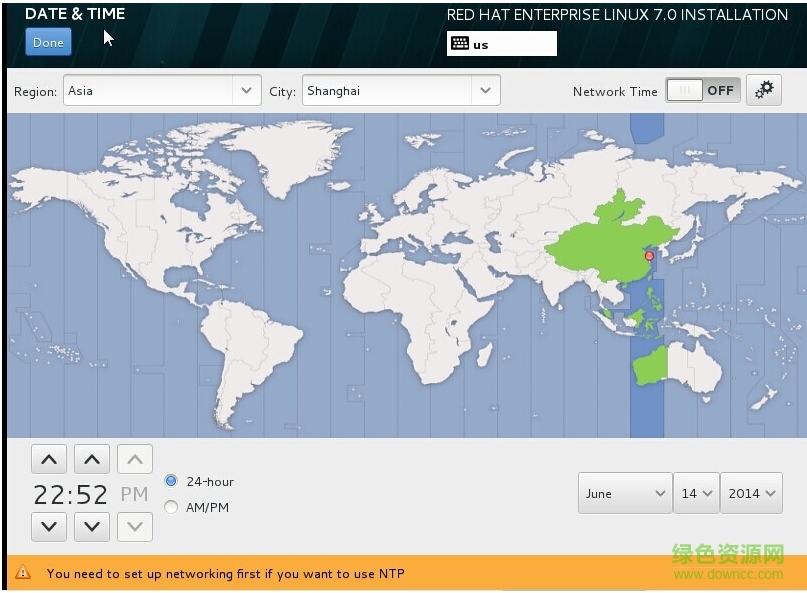Open the month dropdown showing June
Screen dimensions: 807x593
pos(625,494)
